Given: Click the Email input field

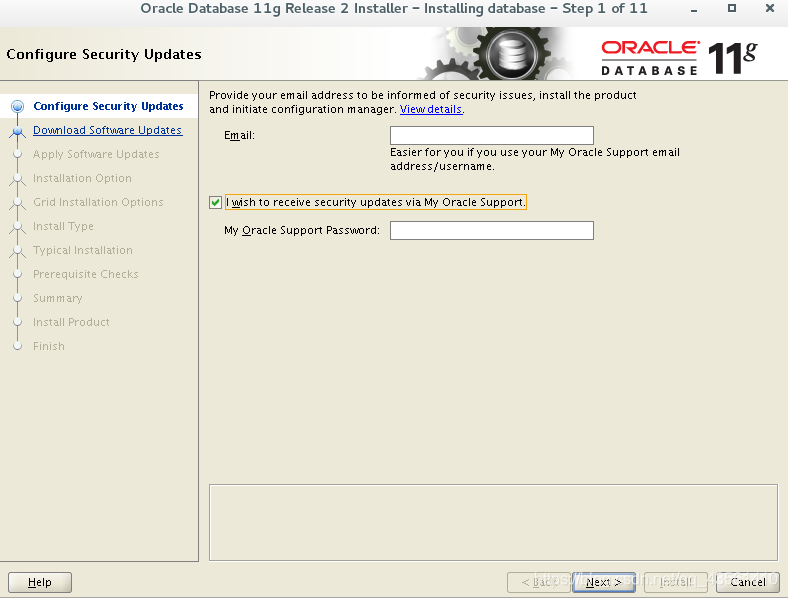Looking at the screenshot, I should coord(491,136).
